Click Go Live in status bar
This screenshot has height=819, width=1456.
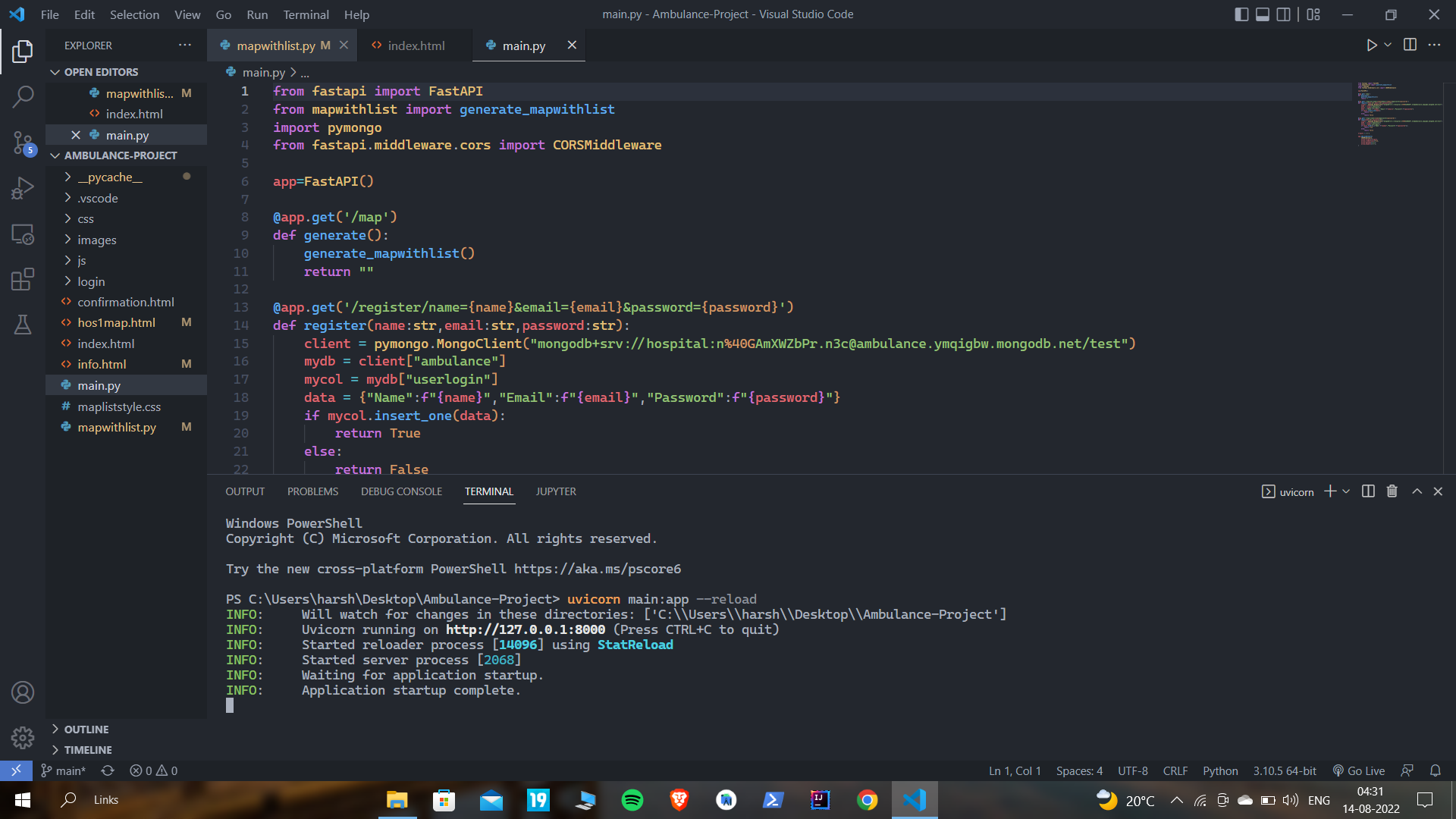point(1359,770)
